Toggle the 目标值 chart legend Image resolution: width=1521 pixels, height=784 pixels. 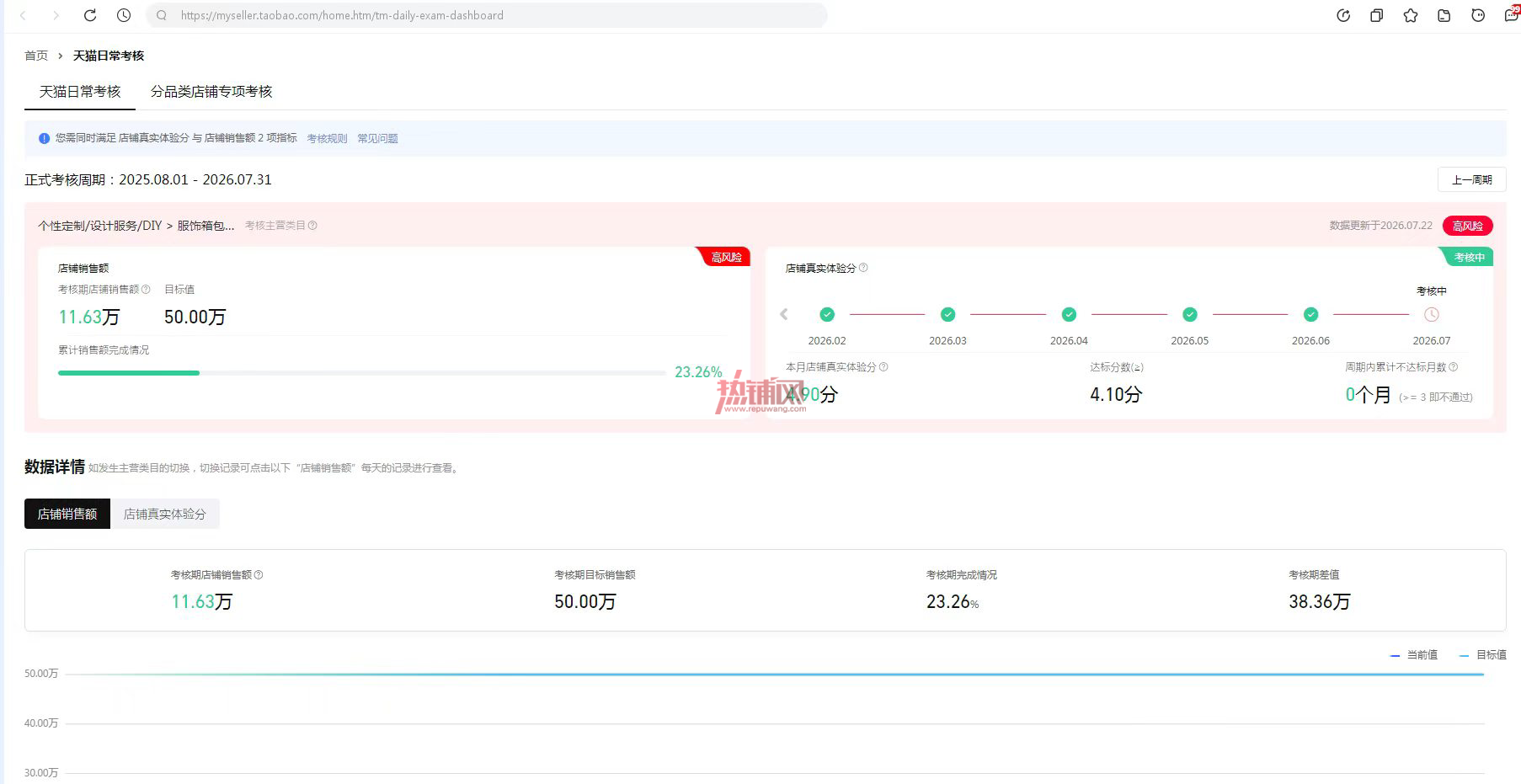[x=1483, y=654]
